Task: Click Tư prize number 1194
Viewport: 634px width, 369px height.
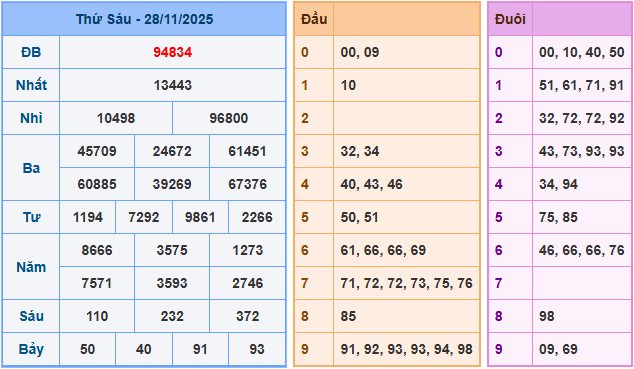Action: (88, 217)
